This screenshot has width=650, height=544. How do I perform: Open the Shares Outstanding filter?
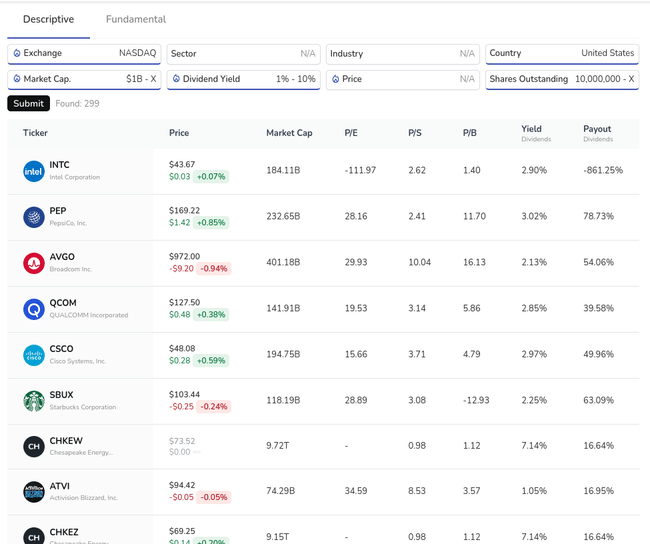coord(561,79)
